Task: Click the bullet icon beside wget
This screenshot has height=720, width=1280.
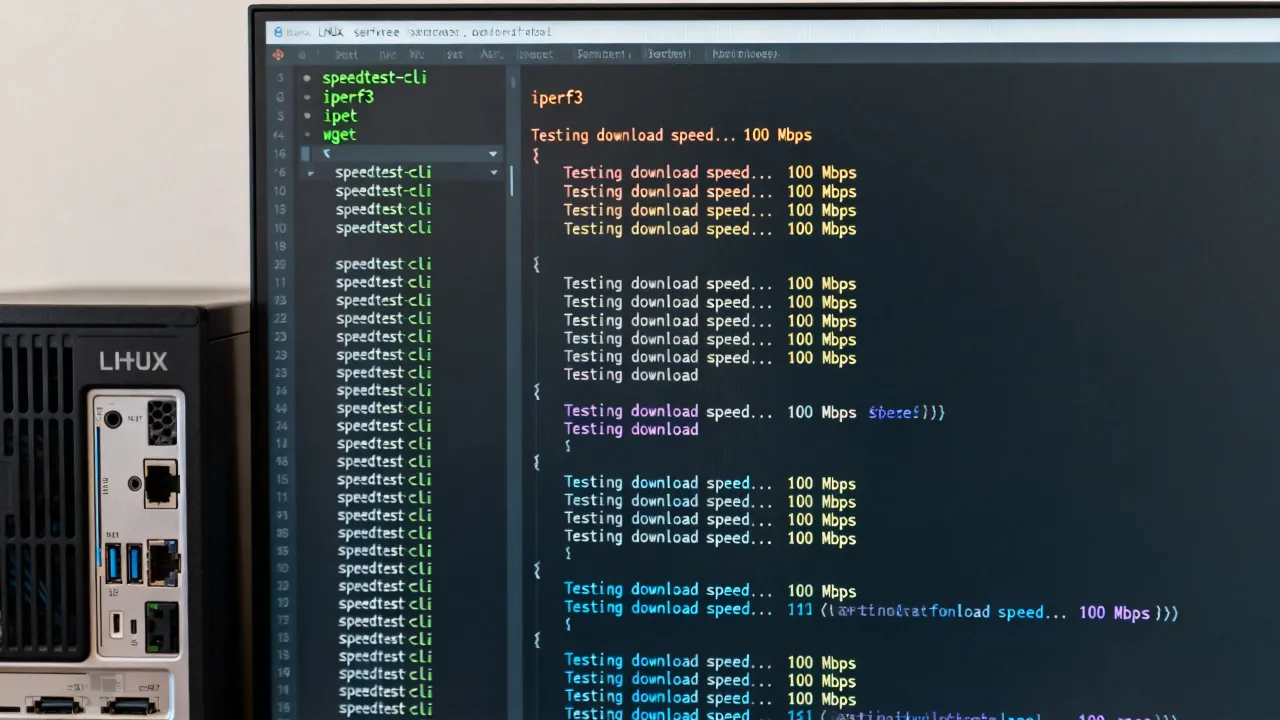Action: [306, 135]
